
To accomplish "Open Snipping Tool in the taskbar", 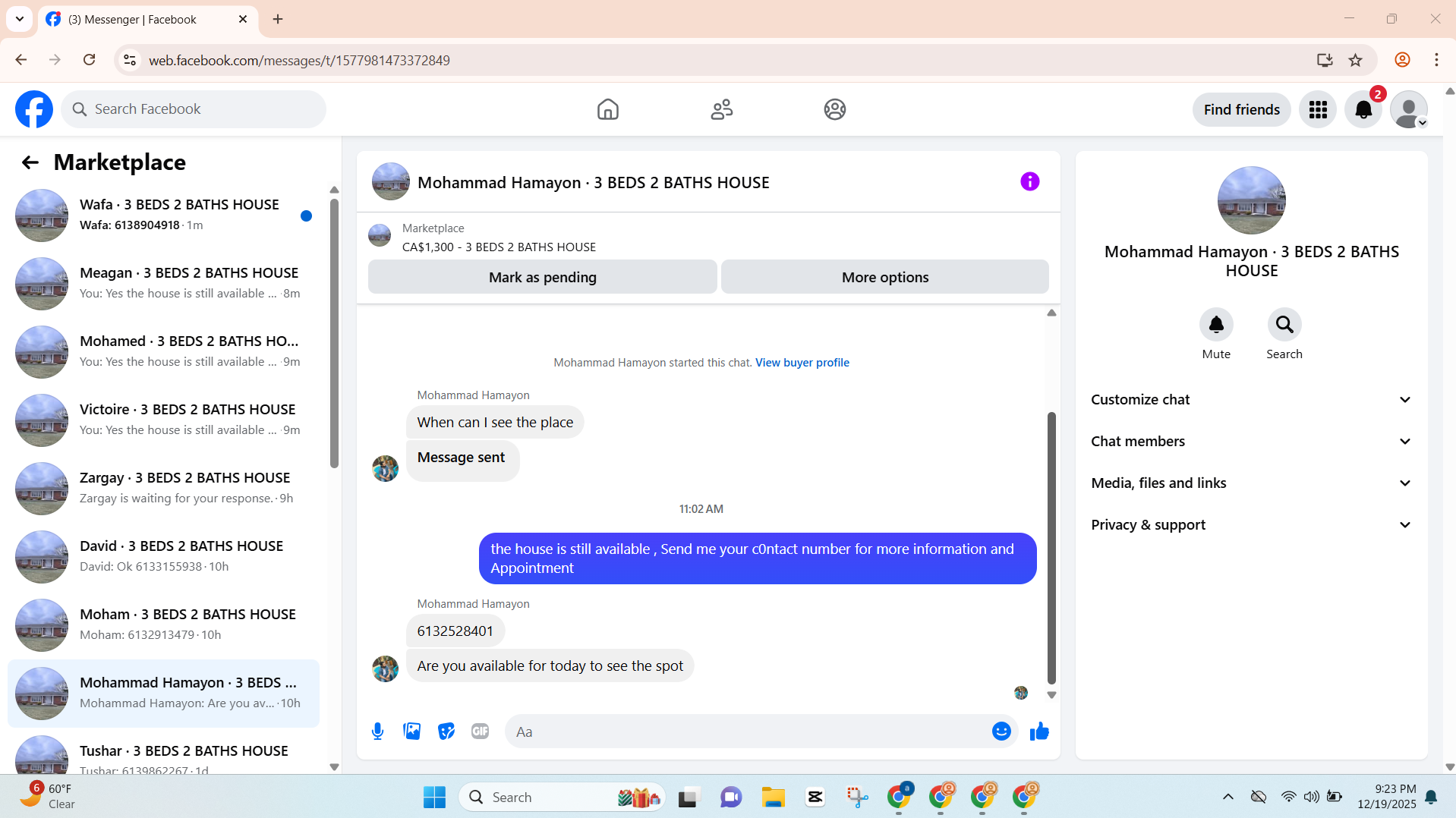I will (x=857, y=798).
